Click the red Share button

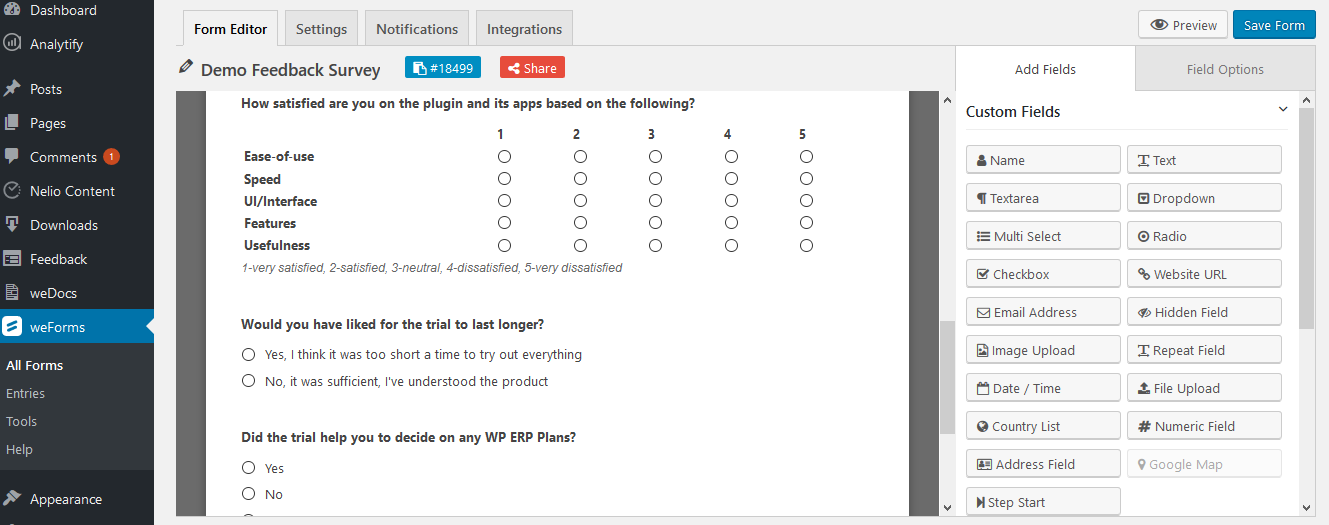click(x=532, y=67)
